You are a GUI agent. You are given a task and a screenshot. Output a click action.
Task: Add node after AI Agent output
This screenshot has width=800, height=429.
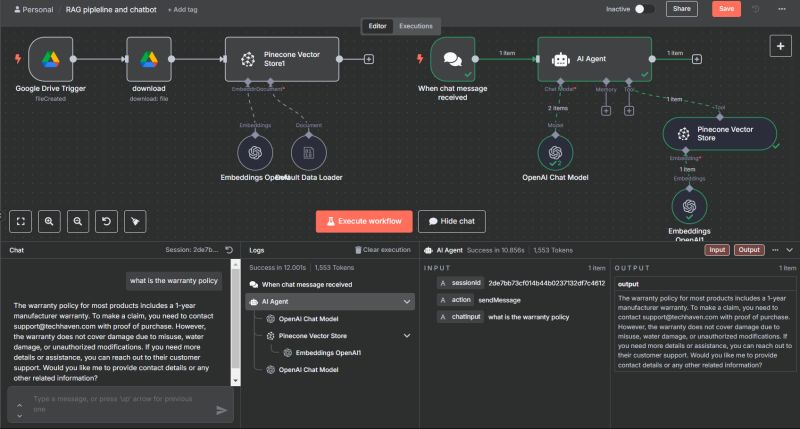coord(696,59)
